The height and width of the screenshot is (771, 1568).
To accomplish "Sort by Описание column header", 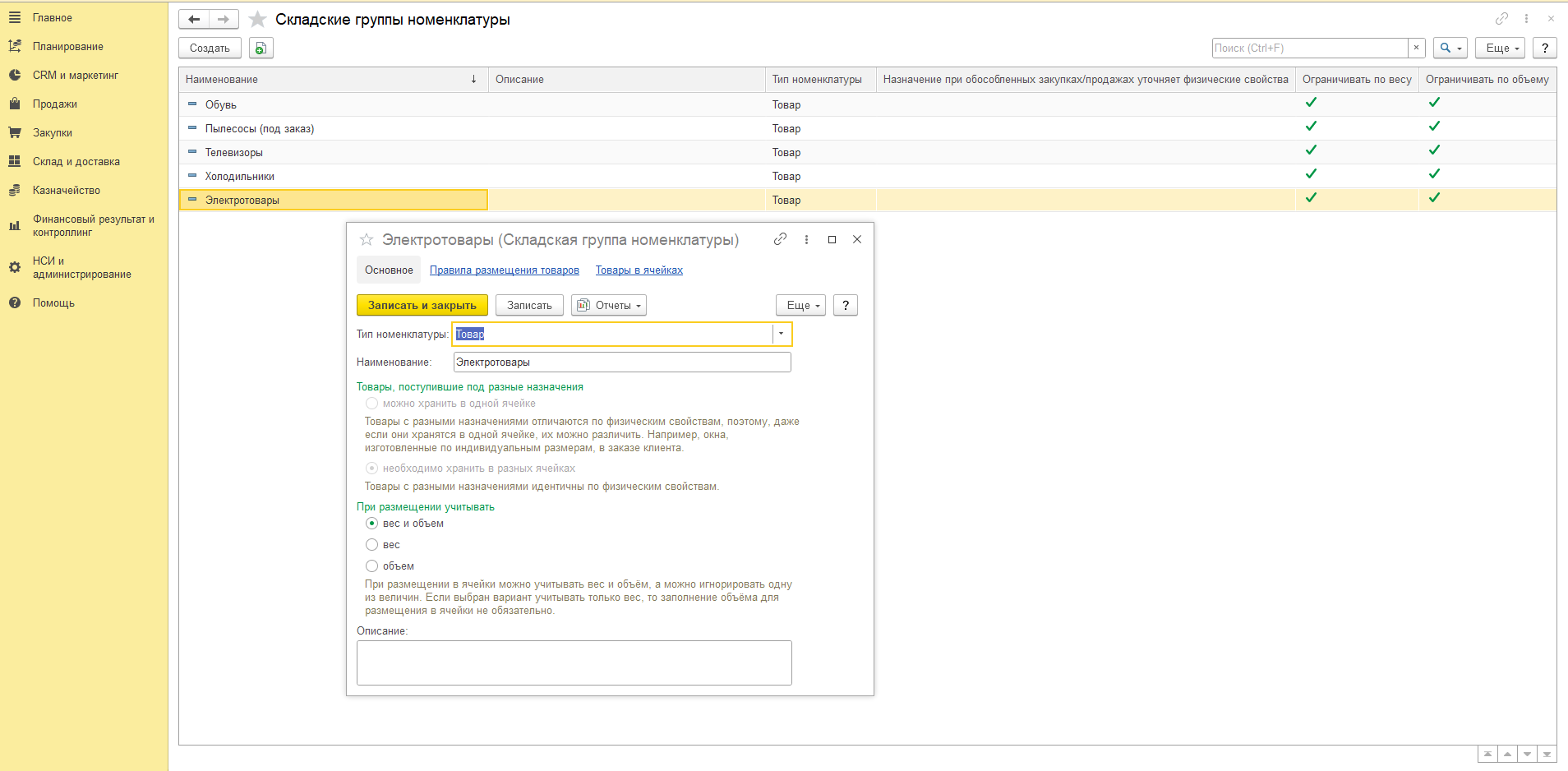I will click(x=626, y=80).
